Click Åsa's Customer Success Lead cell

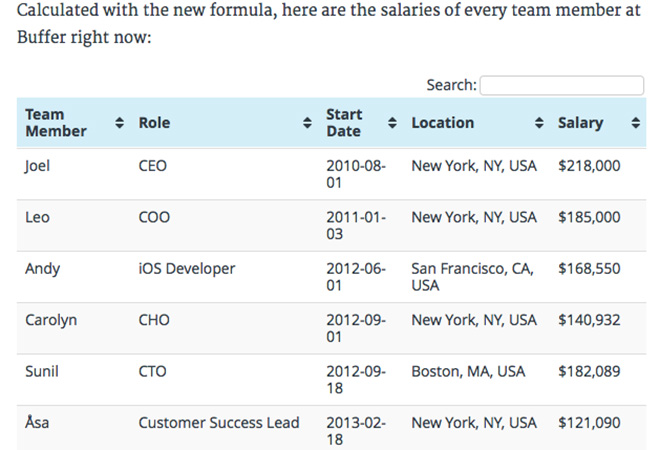click(x=219, y=423)
